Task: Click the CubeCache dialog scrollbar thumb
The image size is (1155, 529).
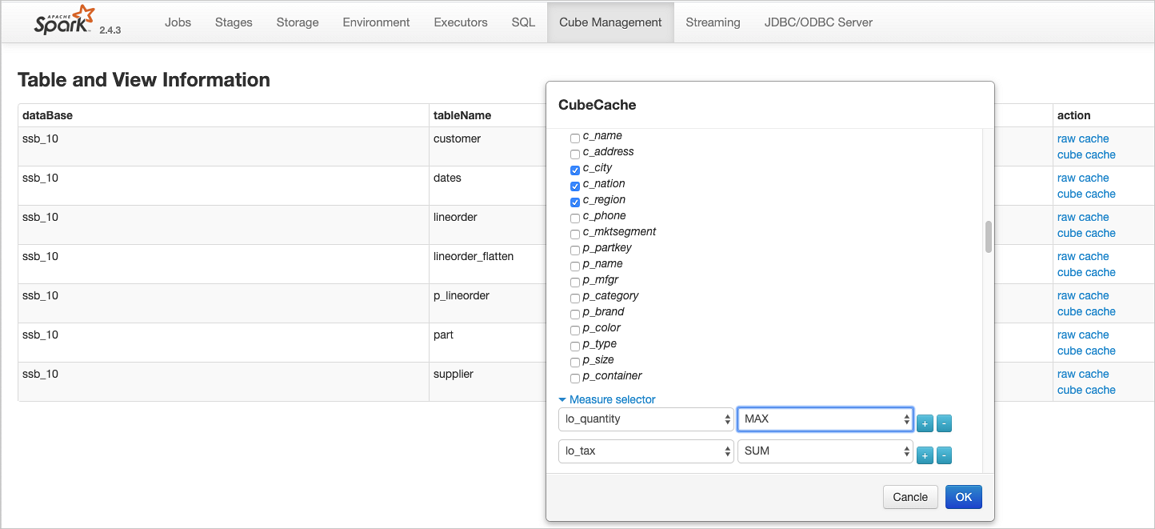Action: (989, 237)
